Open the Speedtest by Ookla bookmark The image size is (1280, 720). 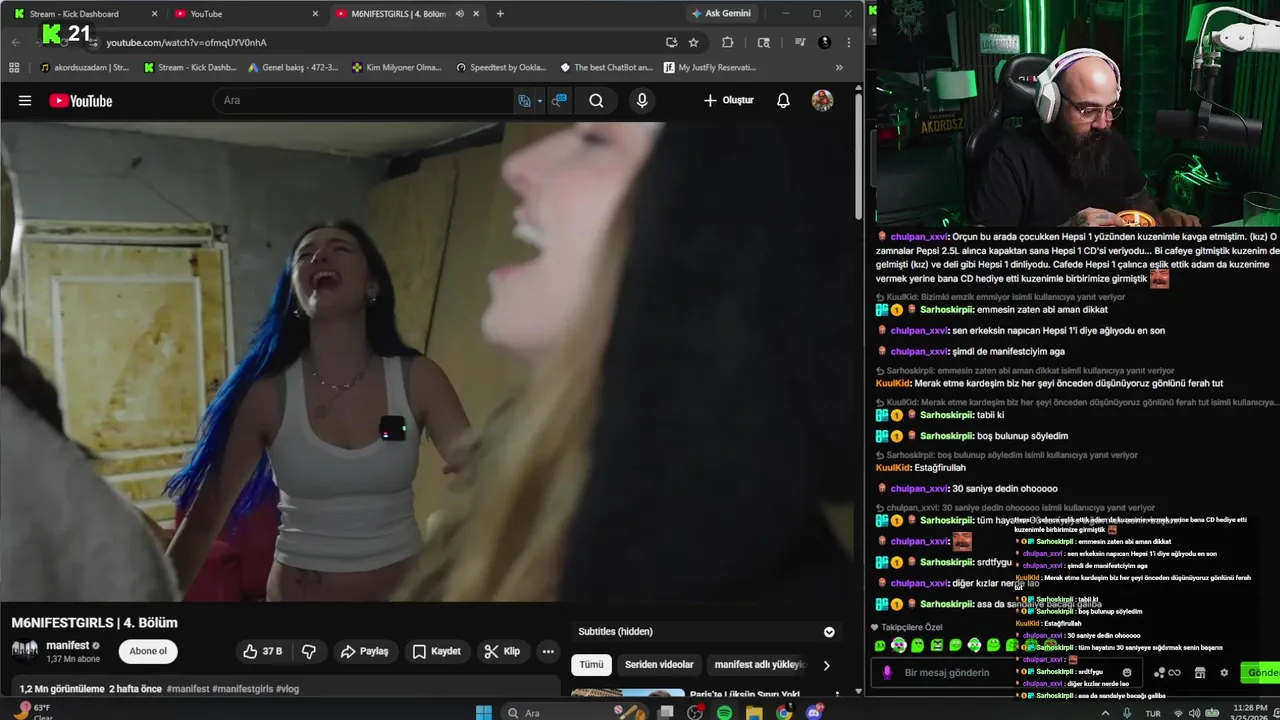point(501,67)
